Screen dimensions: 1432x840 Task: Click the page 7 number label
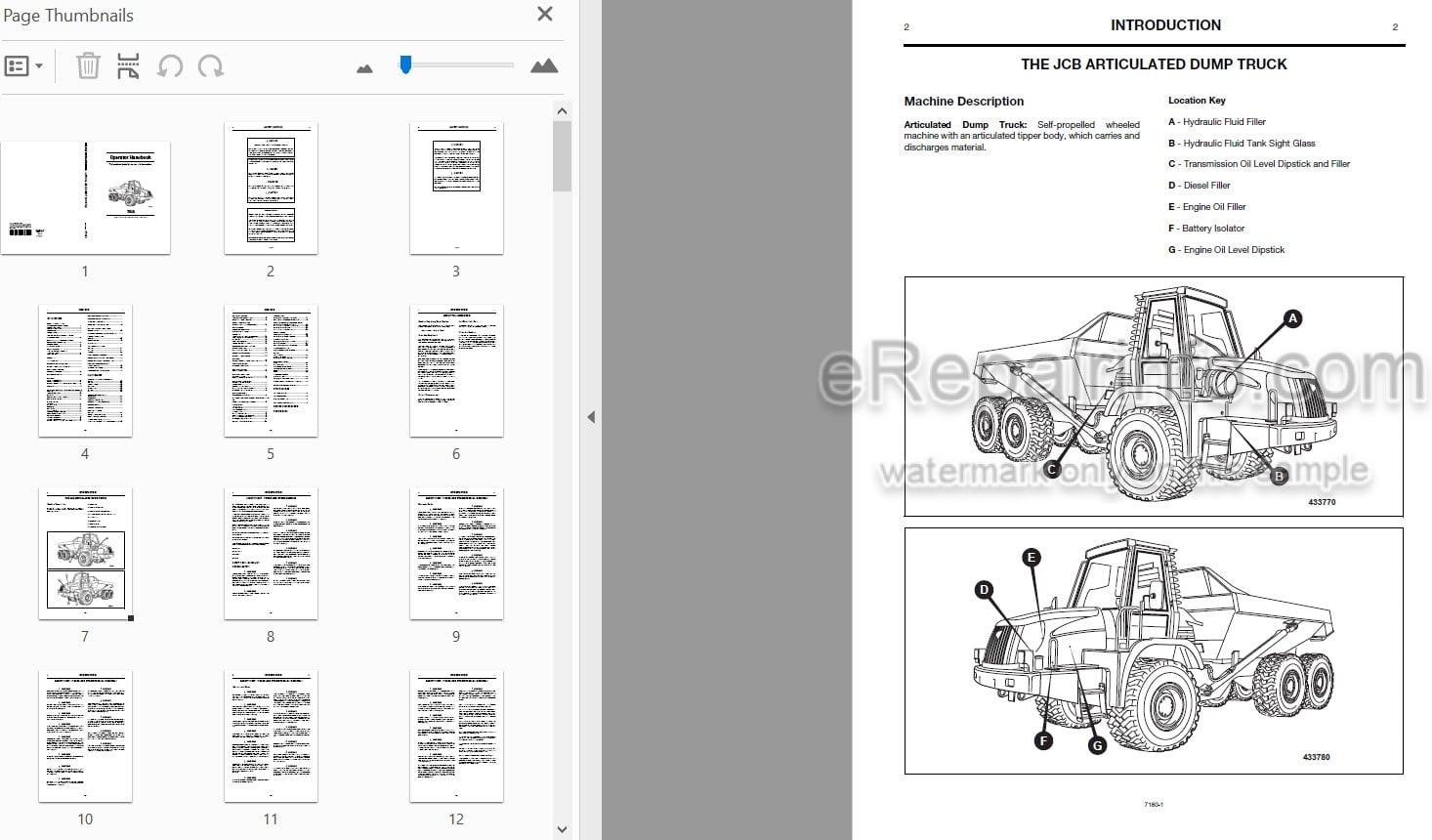point(85,637)
